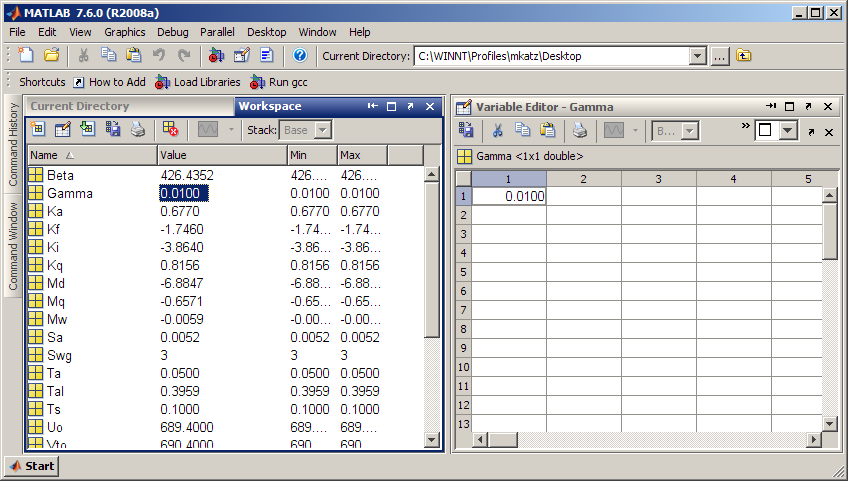Open the Profiler icon in main toolbar

tap(267, 56)
